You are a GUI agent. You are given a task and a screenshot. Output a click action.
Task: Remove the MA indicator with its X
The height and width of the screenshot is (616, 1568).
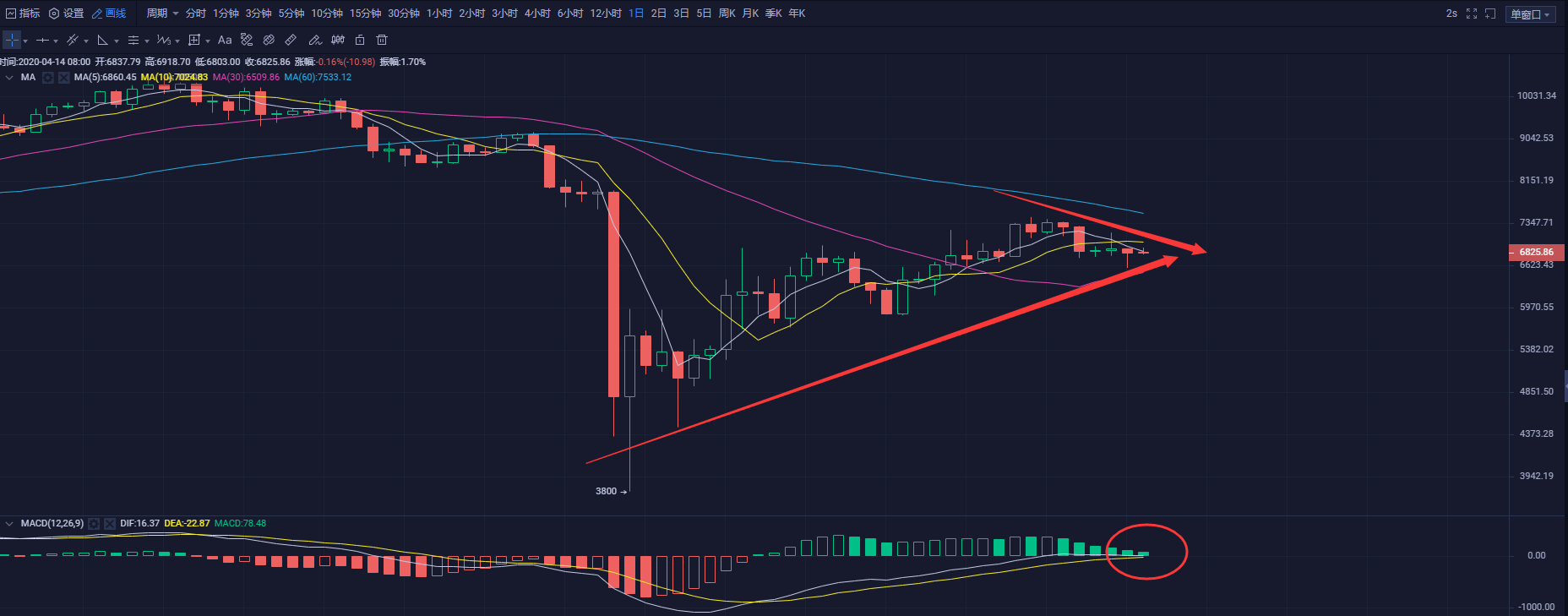63,78
